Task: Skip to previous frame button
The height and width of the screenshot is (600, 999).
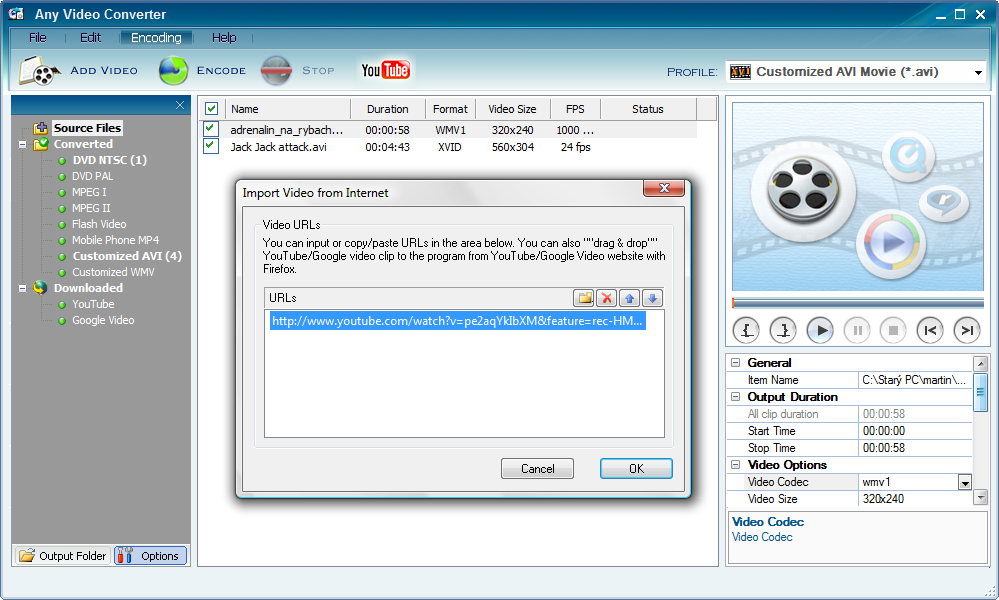Action: (930, 330)
